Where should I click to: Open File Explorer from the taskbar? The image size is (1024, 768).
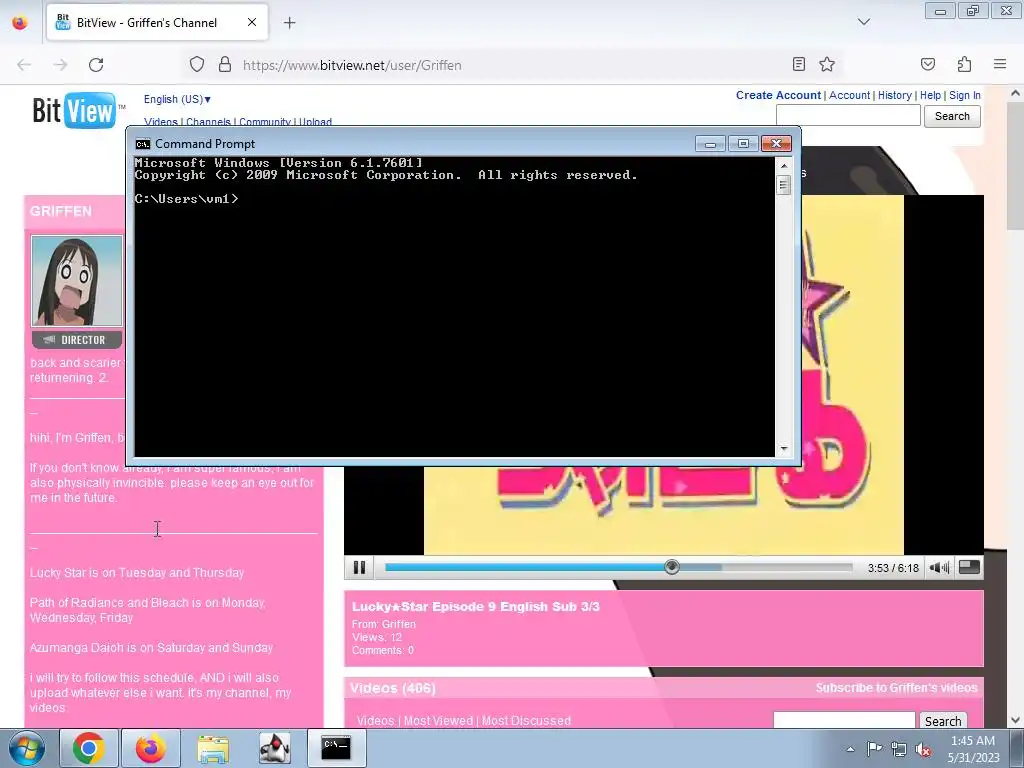213,748
